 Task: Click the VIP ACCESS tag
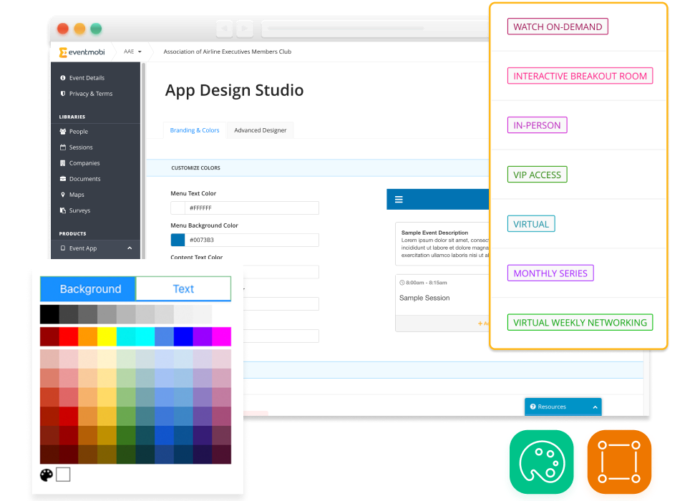tap(537, 175)
